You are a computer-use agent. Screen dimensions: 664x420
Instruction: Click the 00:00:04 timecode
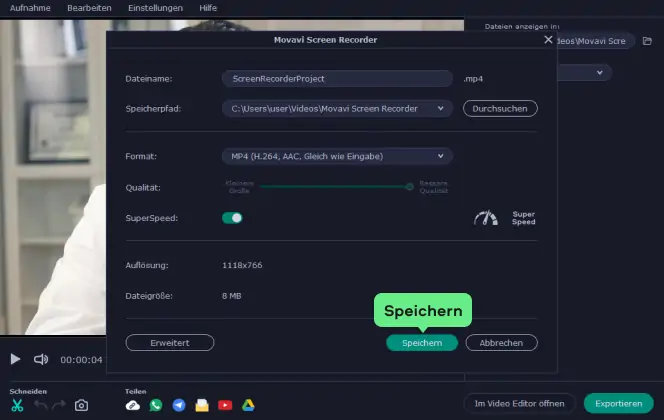[81, 359]
